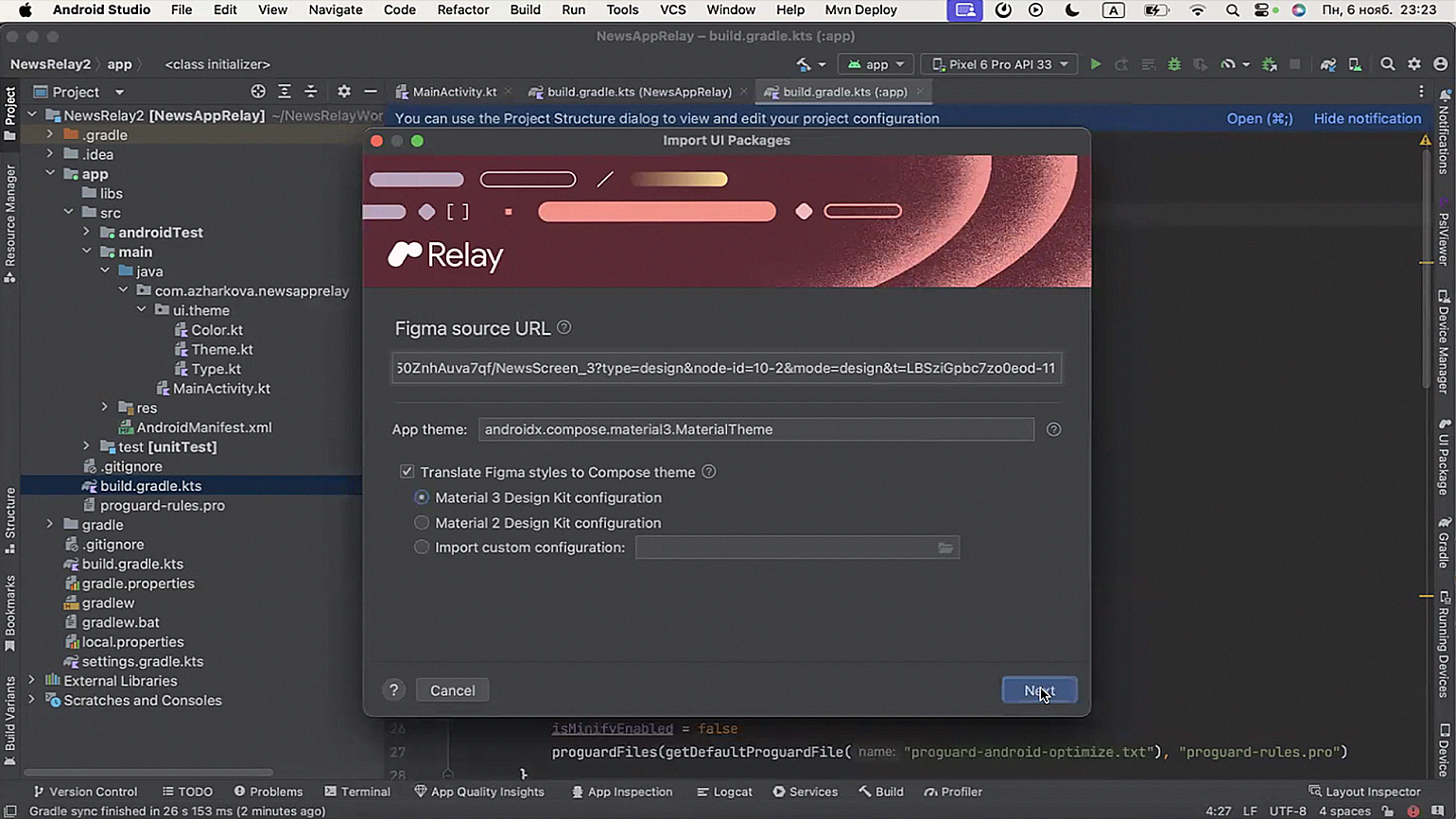Screen dimensions: 1456x819
Task: Open the Gradle side panel
Action: (x=1444, y=542)
